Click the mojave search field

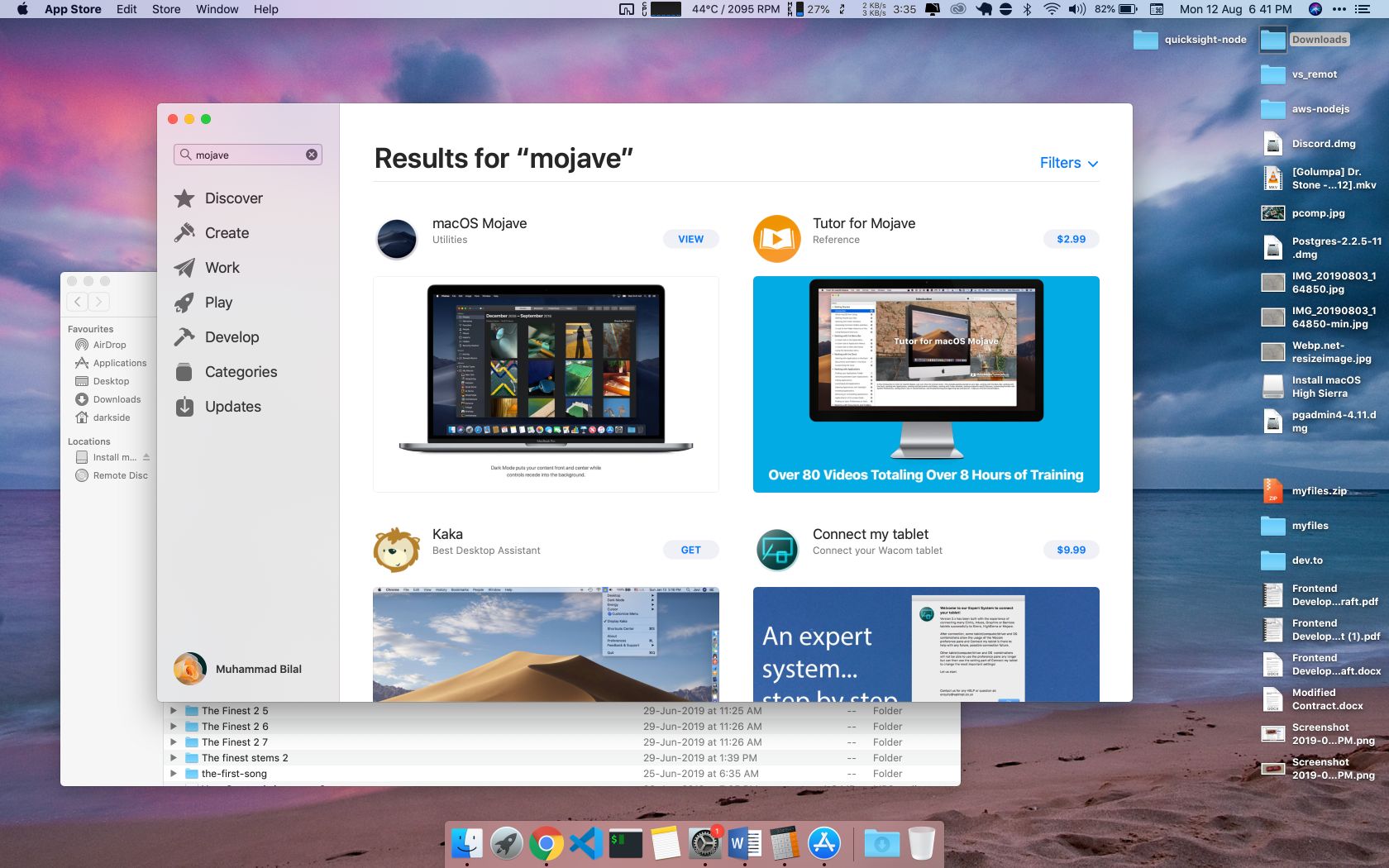tap(246, 155)
